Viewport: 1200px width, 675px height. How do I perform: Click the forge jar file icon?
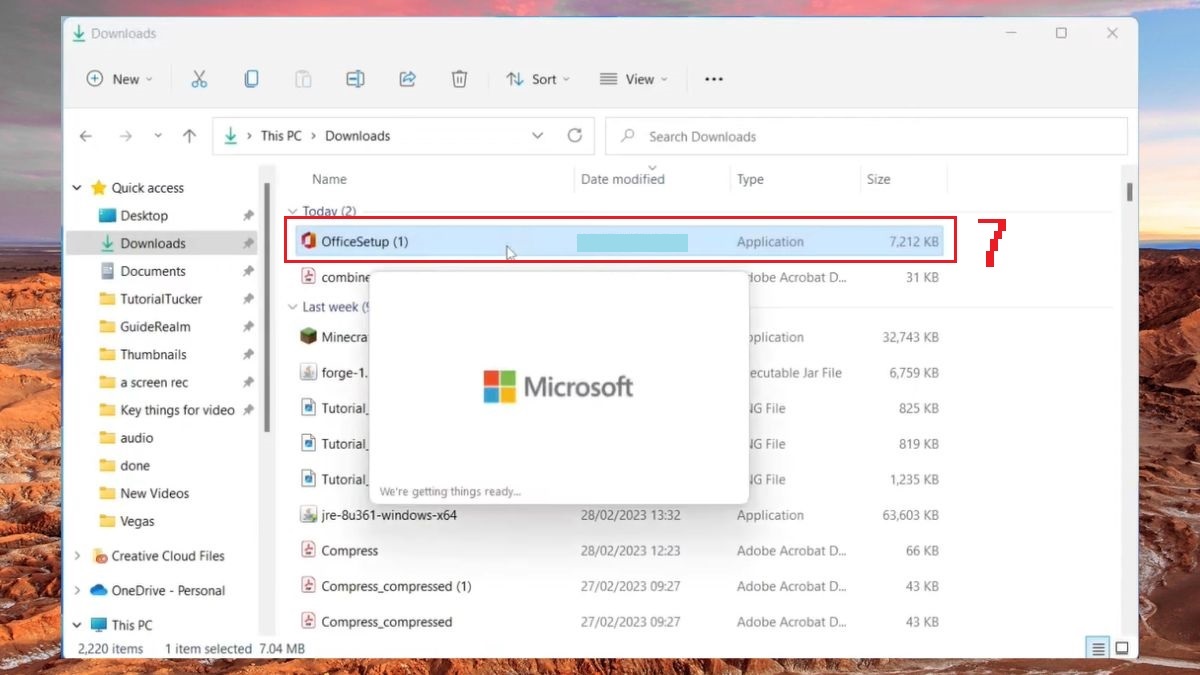pyautogui.click(x=309, y=372)
